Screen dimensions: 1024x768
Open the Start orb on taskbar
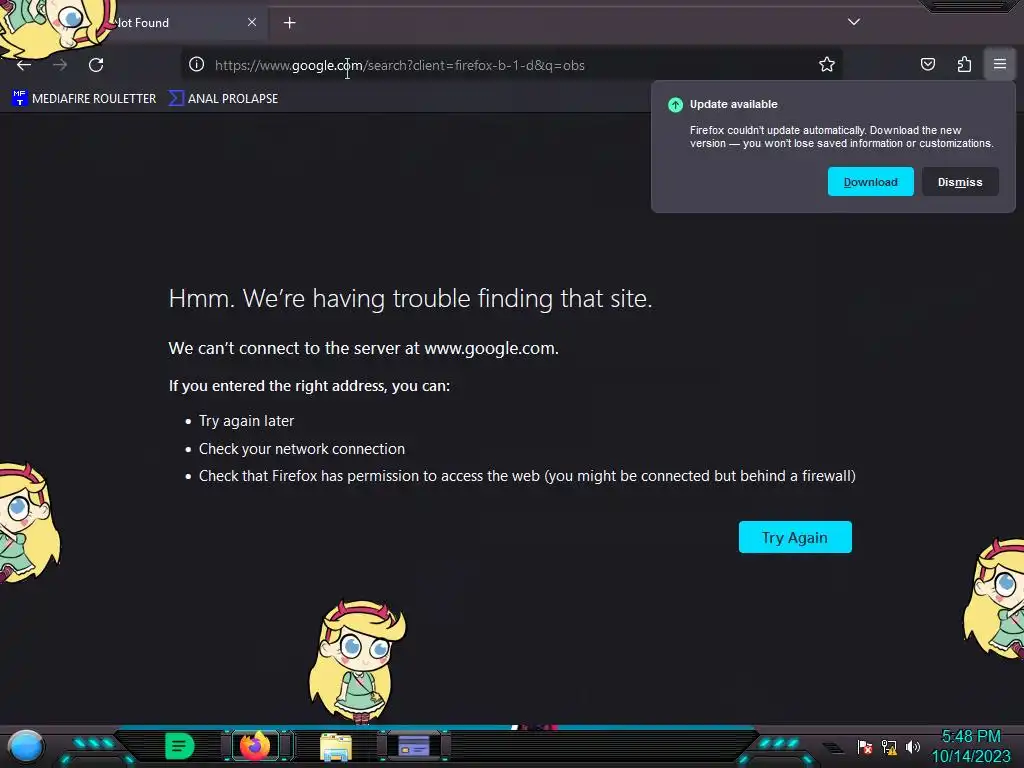pyautogui.click(x=26, y=746)
